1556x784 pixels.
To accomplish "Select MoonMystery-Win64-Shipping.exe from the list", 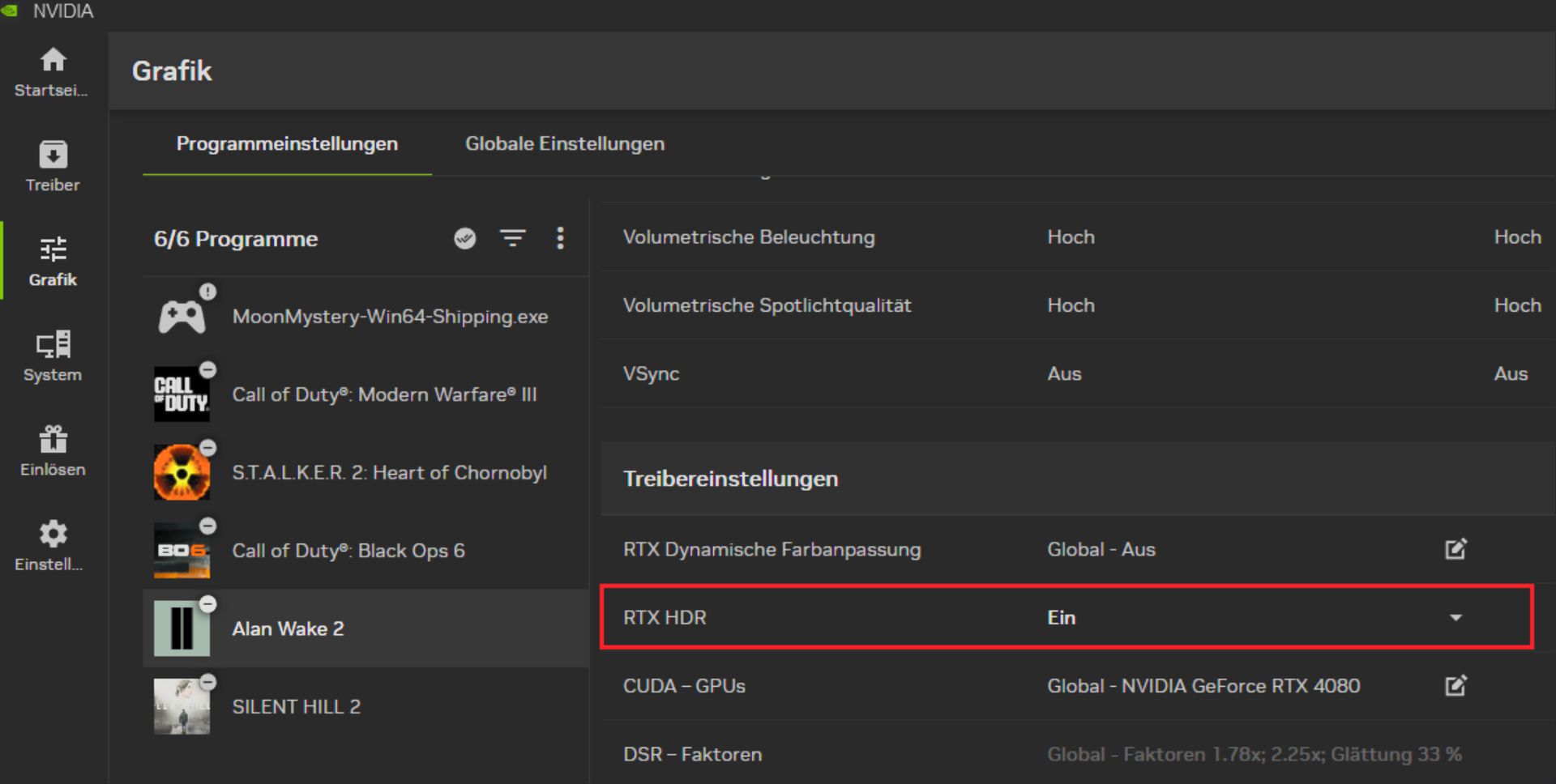I will (389, 317).
